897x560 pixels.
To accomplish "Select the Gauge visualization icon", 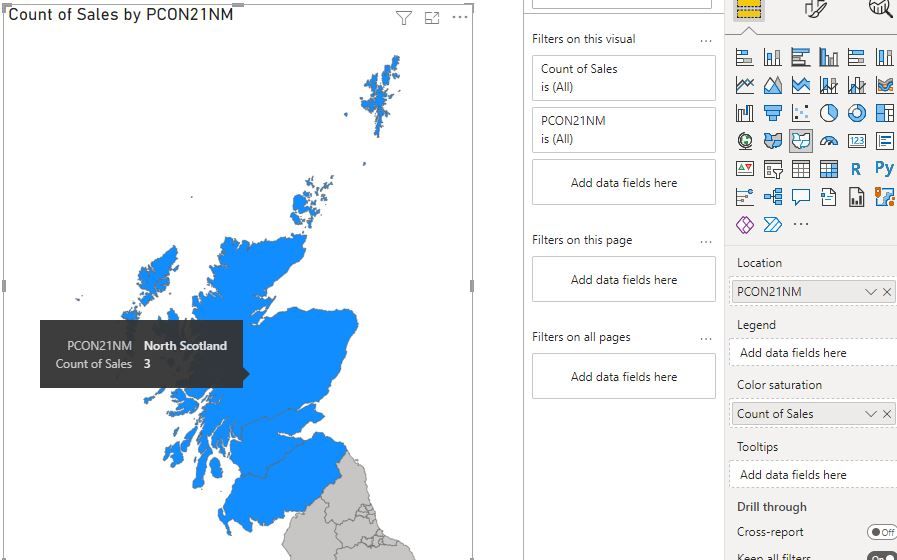I will click(x=829, y=141).
